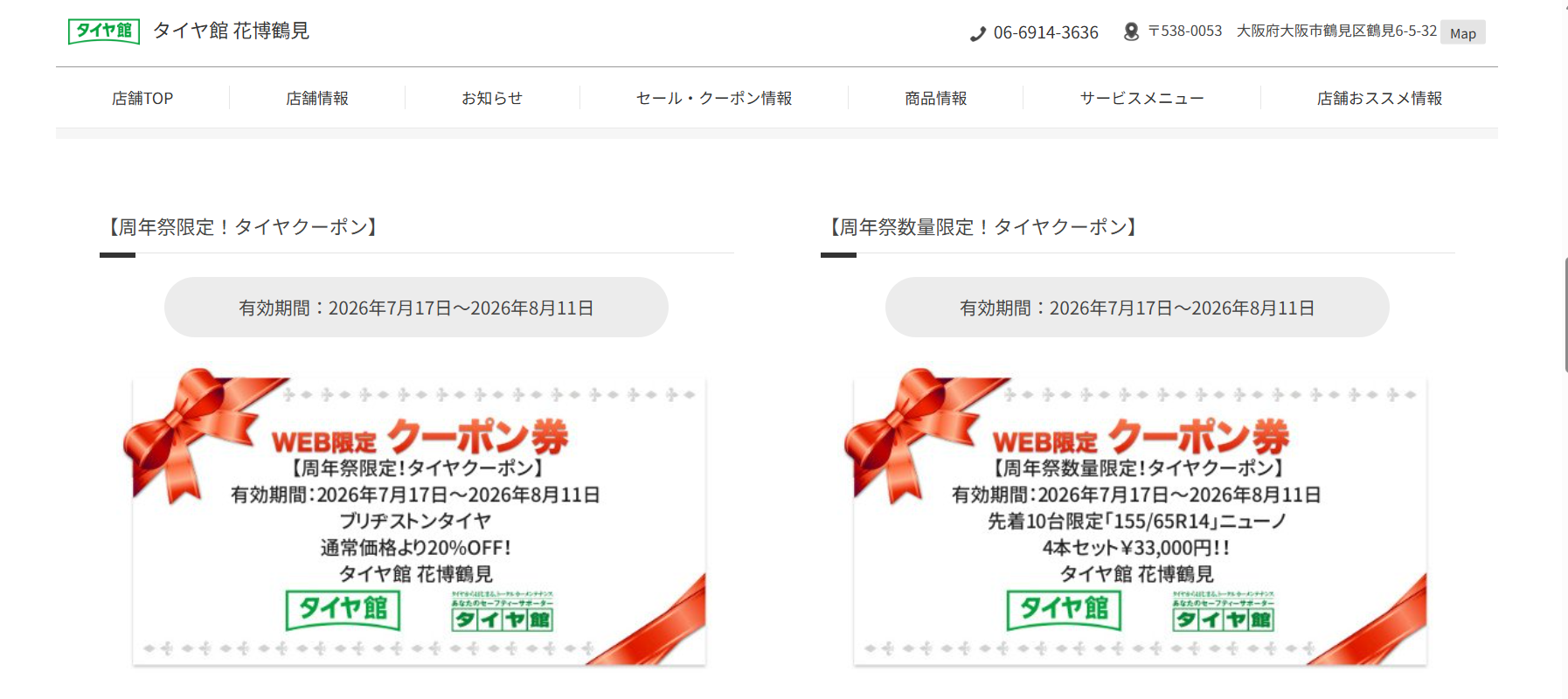The width and height of the screenshot is (1568, 699).
Task: Click the address 大阪府大阪市鶴見区鶴見6-5-32
Action: click(1336, 31)
